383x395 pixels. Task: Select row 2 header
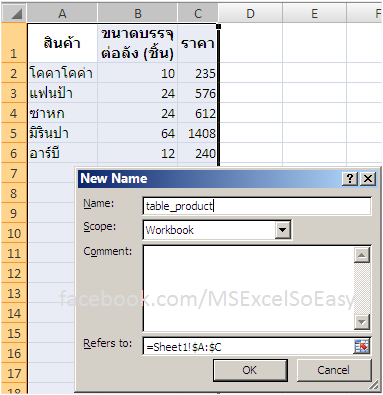14,73
